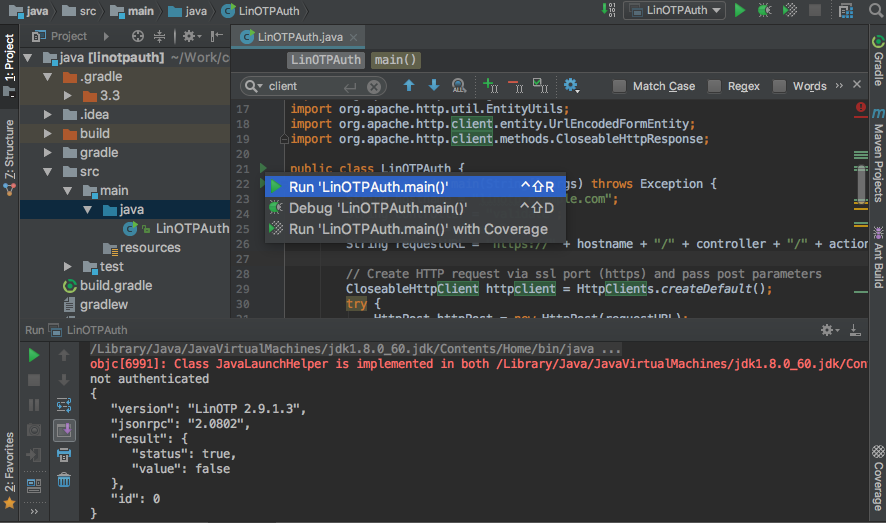Open the LinOTPAuth run configuration dropdown
This screenshot has width=886, height=523.
(x=675, y=11)
